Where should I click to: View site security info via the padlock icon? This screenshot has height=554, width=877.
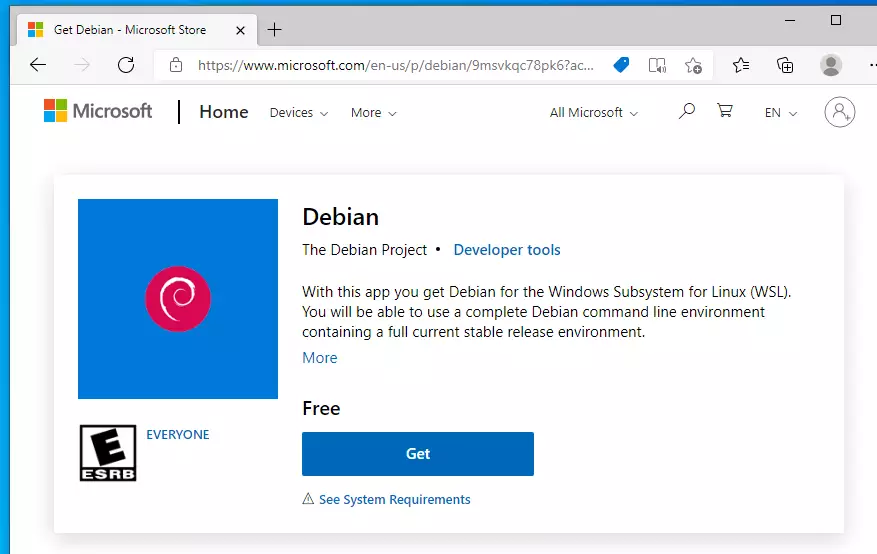click(x=176, y=65)
